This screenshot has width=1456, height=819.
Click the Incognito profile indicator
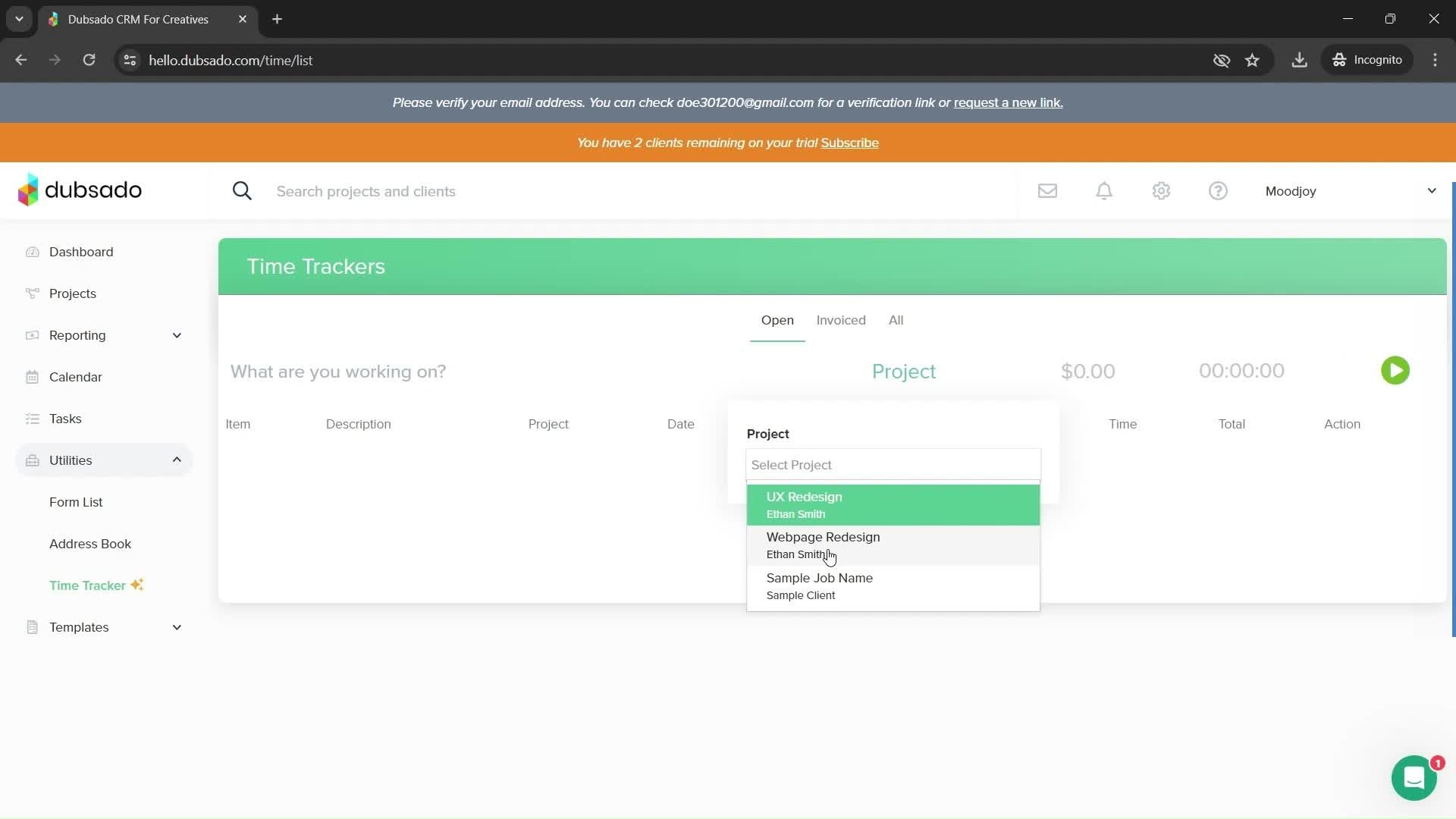click(x=1367, y=60)
